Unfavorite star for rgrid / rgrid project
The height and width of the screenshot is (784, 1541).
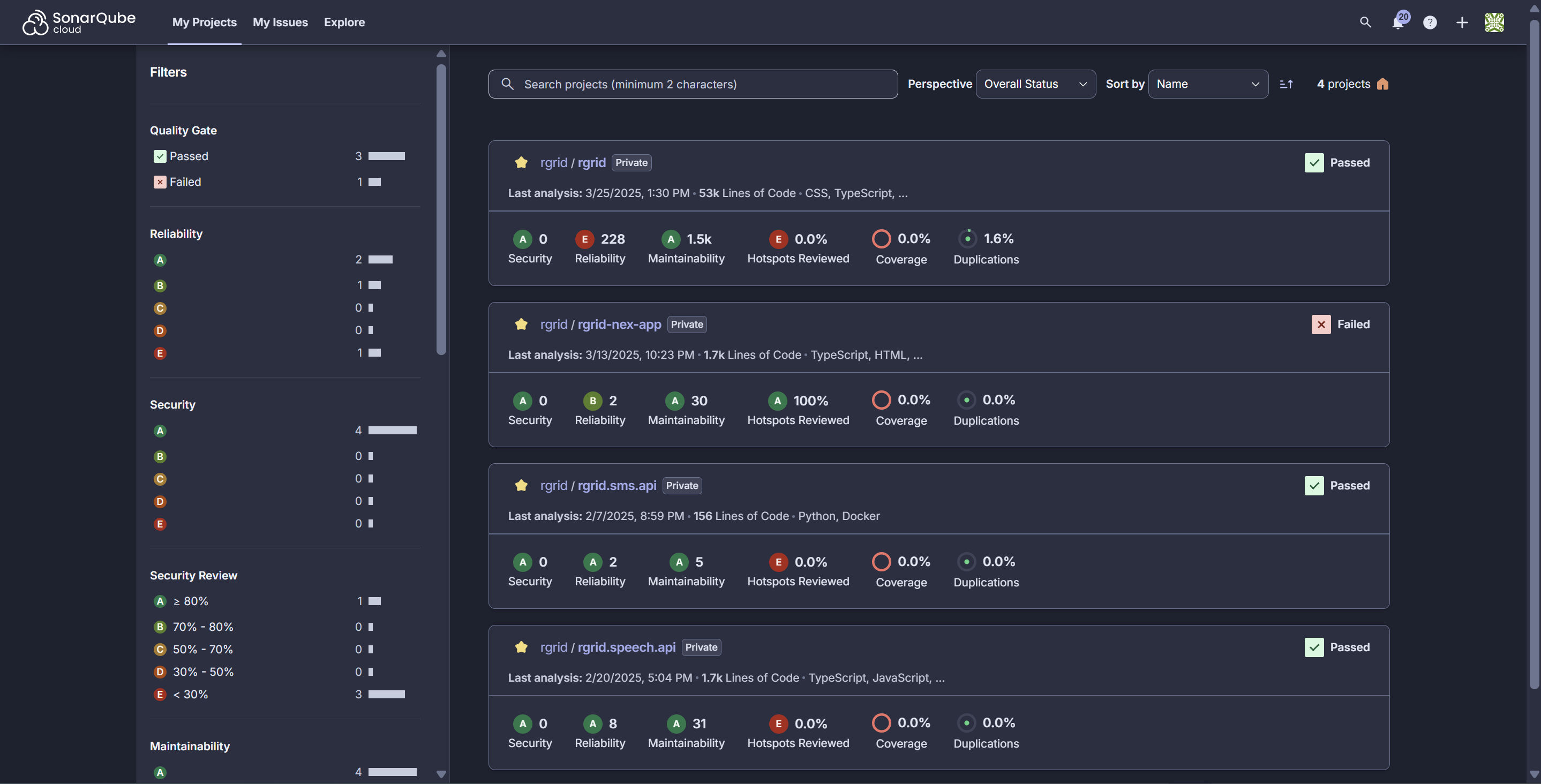(x=521, y=163)
